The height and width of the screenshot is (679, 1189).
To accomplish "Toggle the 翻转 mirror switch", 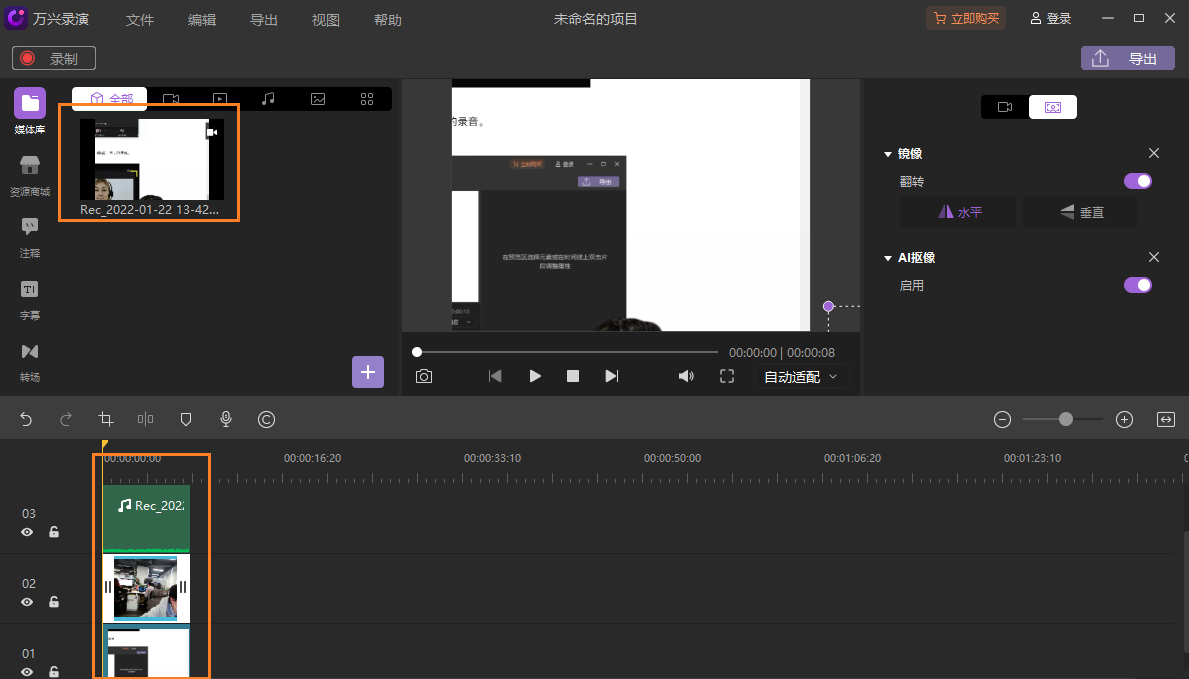I will [x=1137, y=181].
